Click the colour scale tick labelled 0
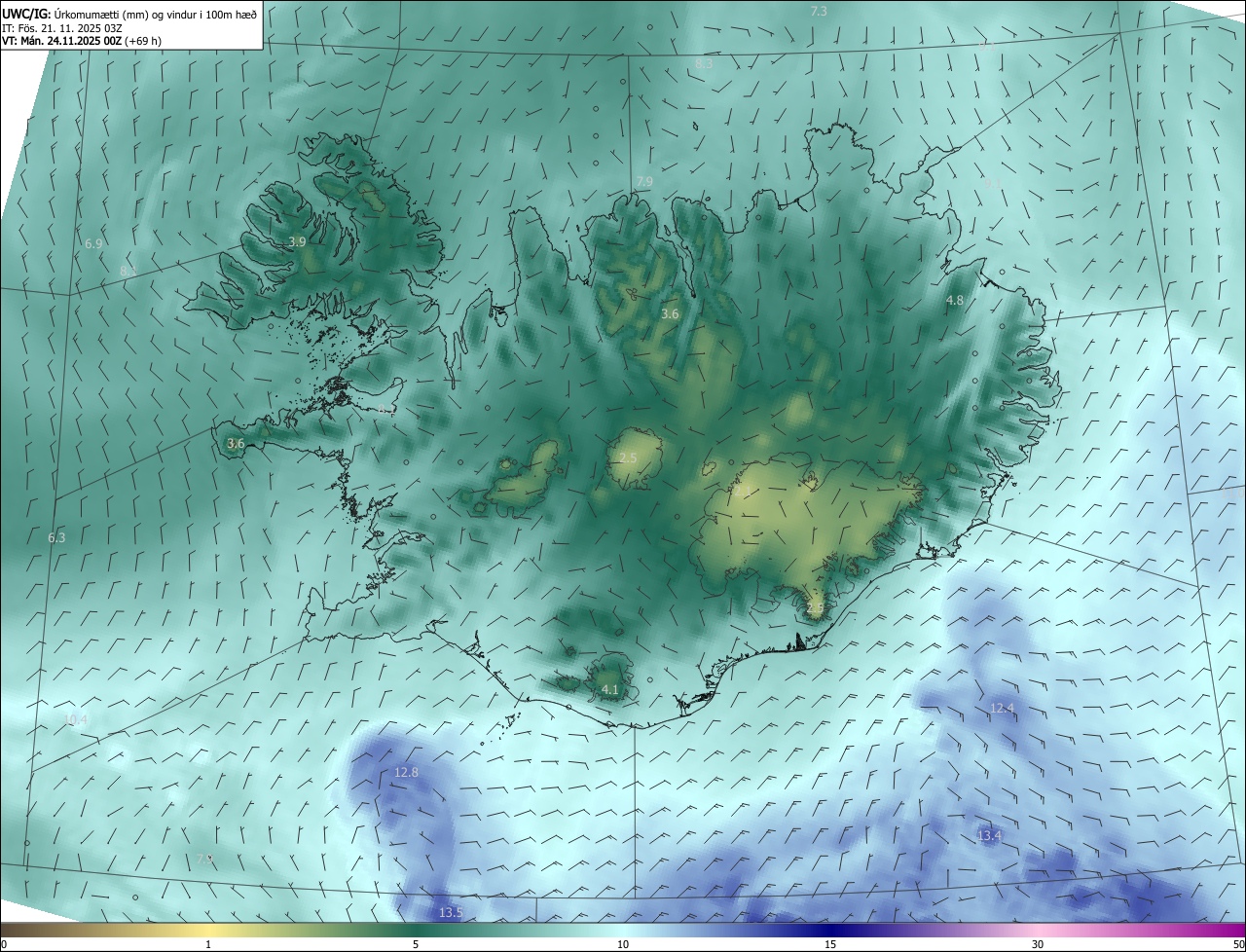 pos(4,944)
